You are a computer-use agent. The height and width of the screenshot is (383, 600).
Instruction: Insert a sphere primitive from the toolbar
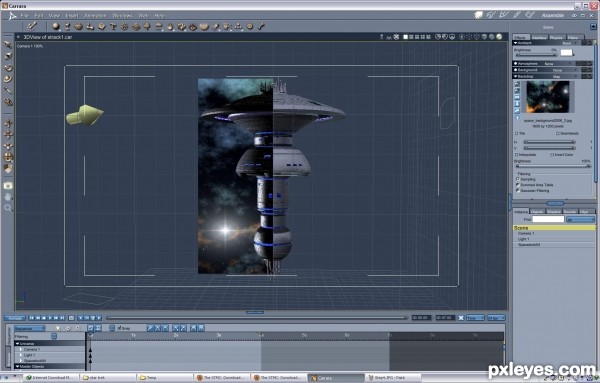click(56, 26)
